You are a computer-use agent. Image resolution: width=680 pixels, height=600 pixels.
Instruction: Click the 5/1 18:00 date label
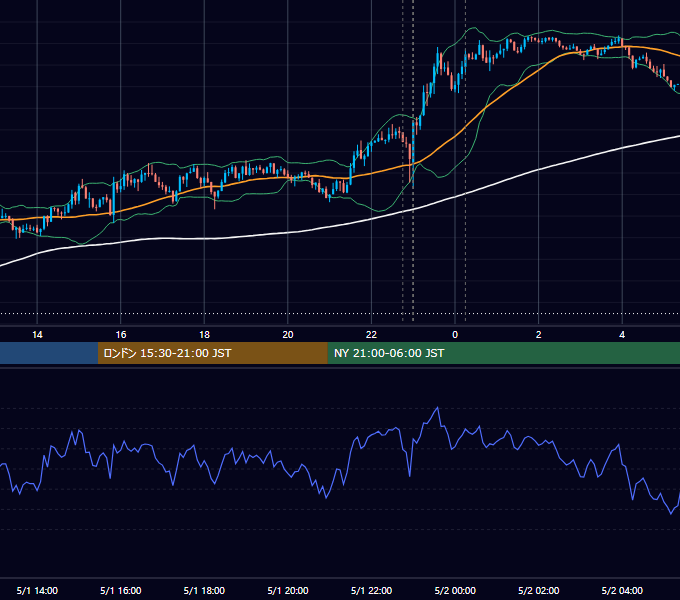(204, 590)
